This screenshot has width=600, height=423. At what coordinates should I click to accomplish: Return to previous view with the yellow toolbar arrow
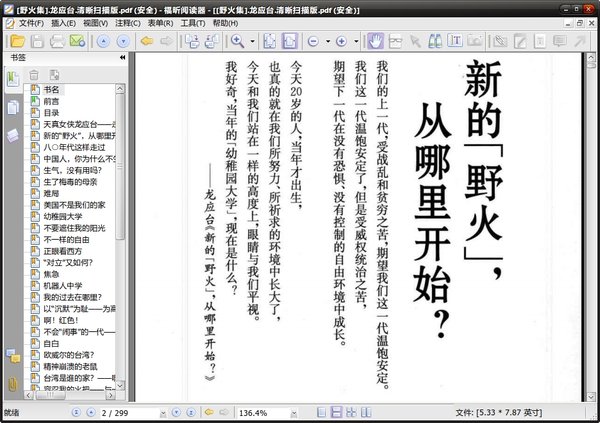pos(147,41)
